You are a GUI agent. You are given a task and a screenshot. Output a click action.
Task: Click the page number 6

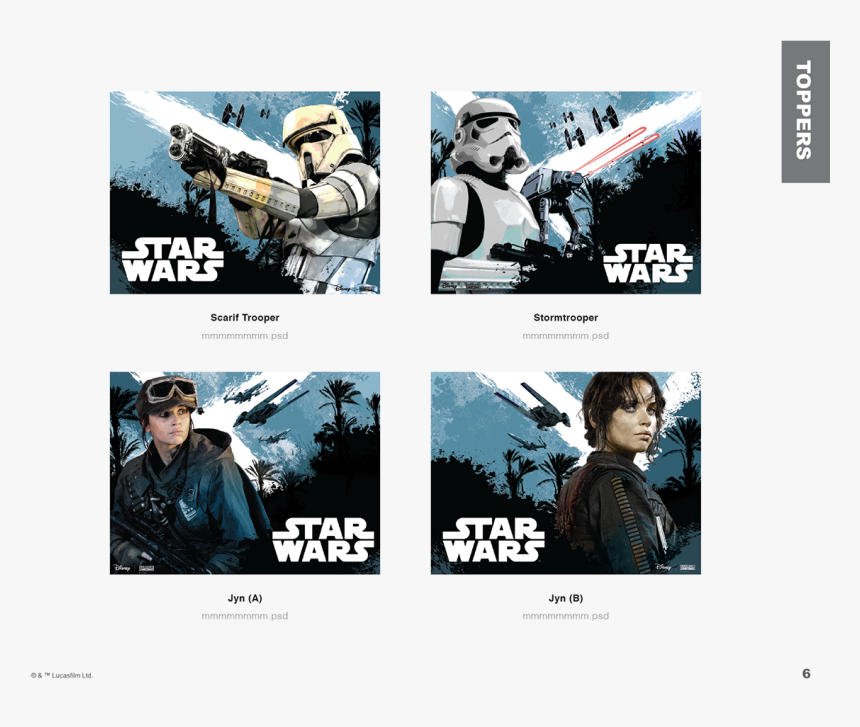tap(806, 673)
